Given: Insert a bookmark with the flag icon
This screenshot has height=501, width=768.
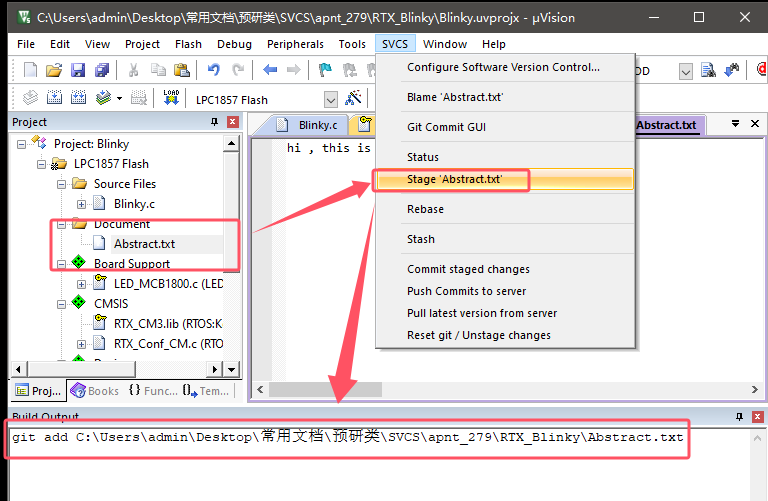Looking at the screenshot, I should tap(325, 70).
